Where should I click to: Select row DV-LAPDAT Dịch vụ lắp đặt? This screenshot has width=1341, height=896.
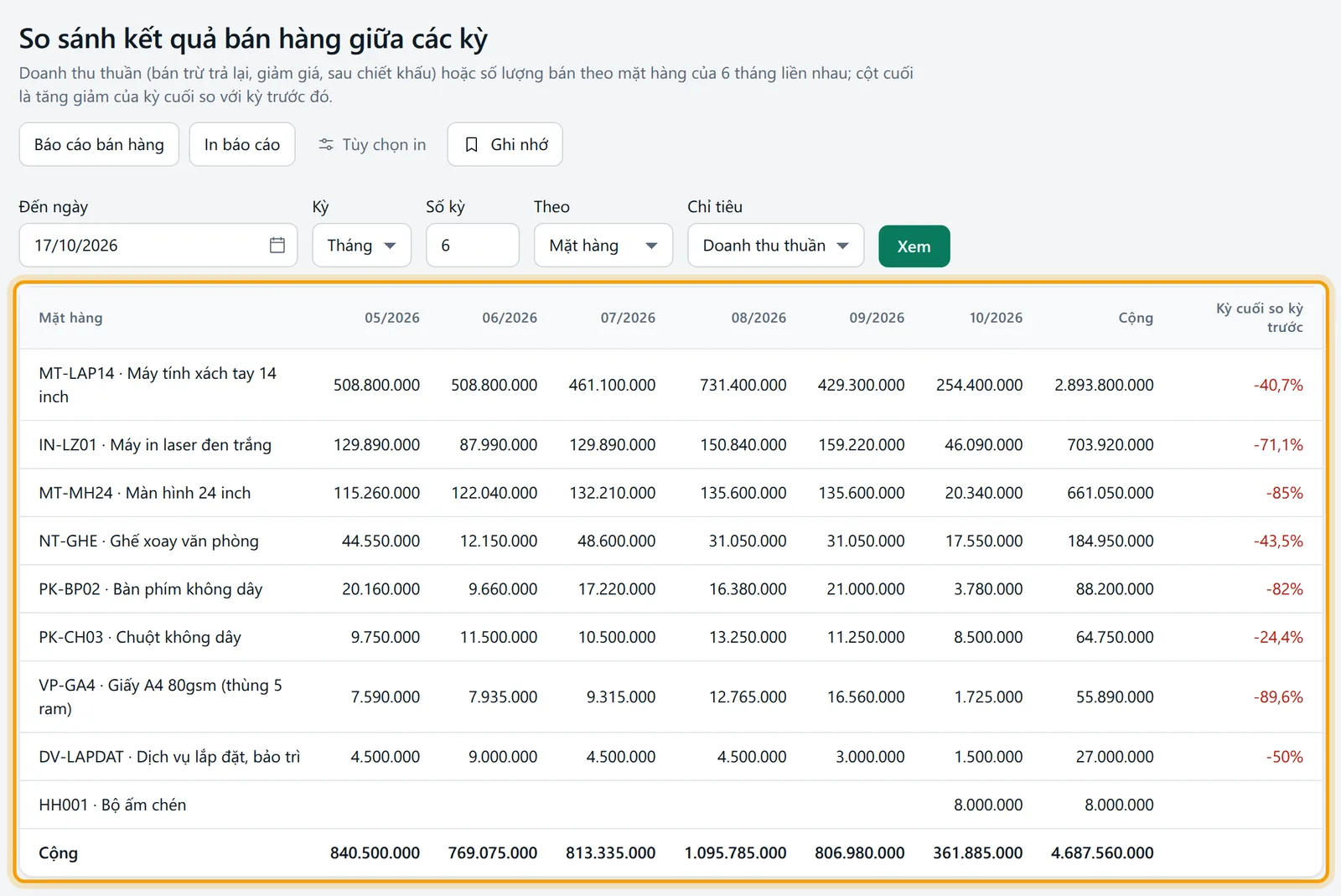click(x=671, y=757)
